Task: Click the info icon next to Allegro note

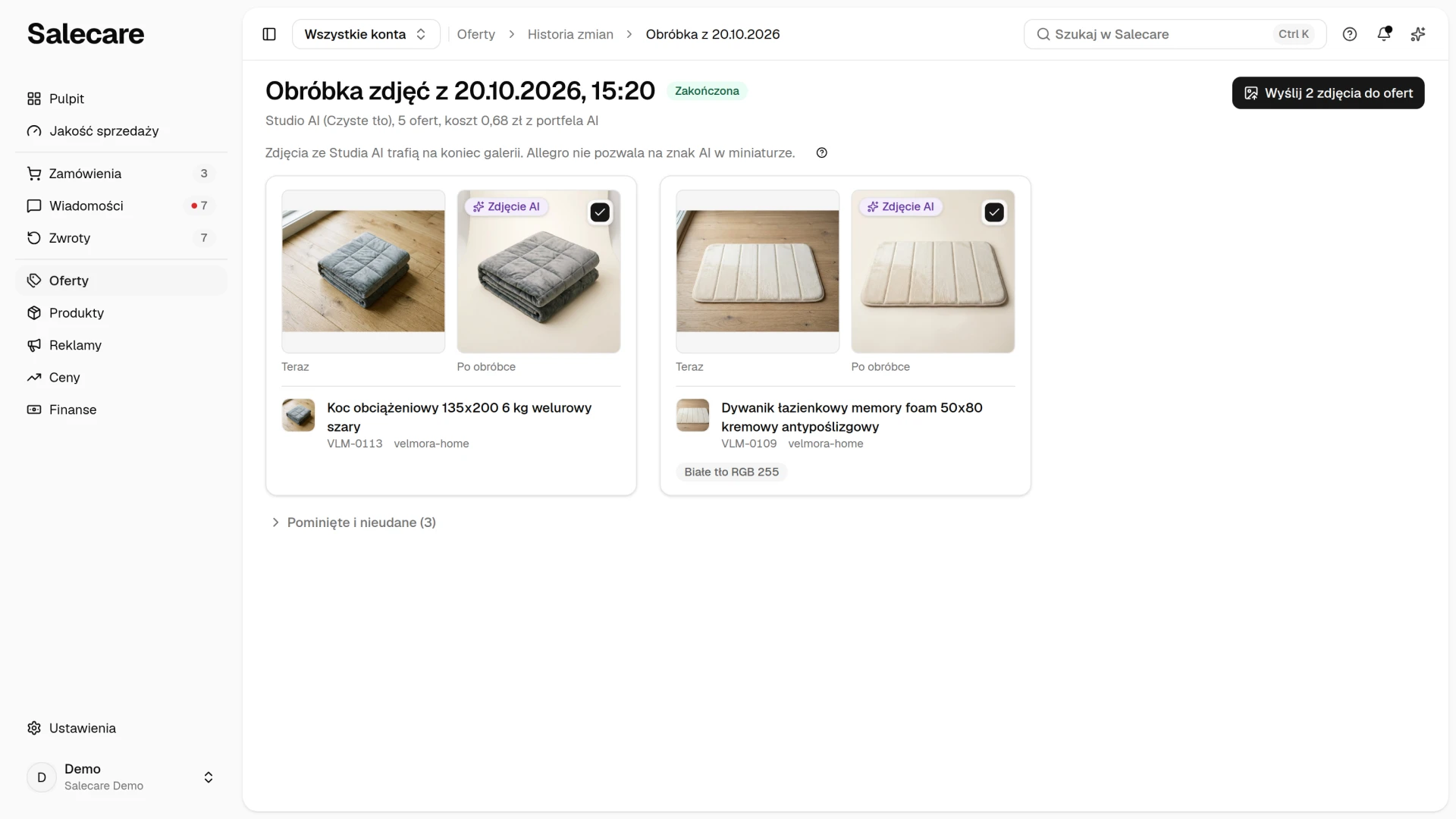Action: [x=821, y=153]
